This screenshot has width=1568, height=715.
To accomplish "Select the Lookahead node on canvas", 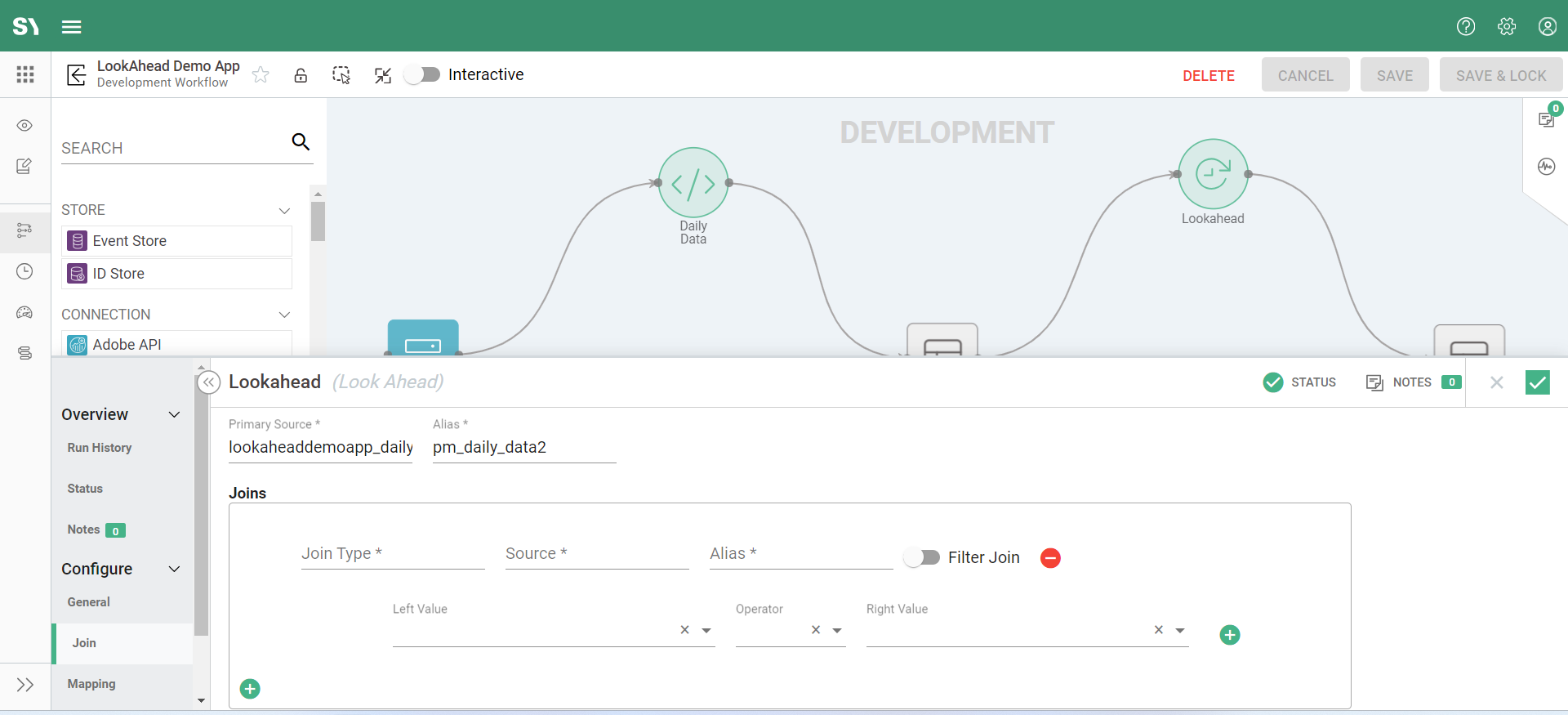I will pos(1213,174).
